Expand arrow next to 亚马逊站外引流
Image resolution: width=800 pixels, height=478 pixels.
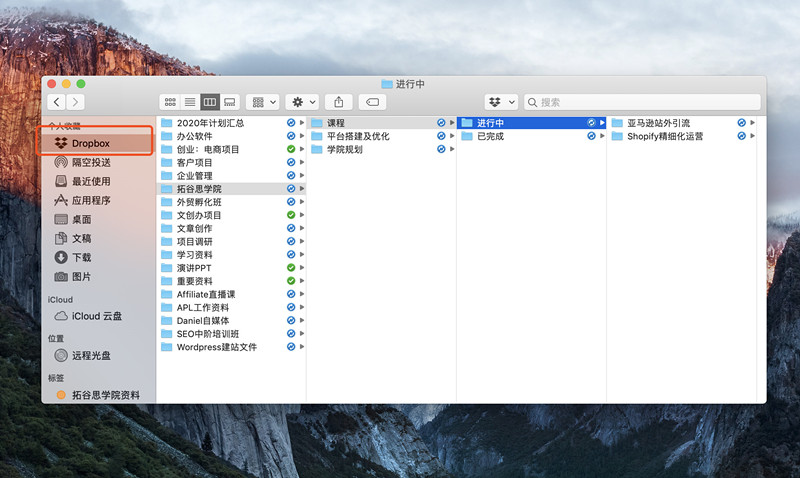pos(753,123)
